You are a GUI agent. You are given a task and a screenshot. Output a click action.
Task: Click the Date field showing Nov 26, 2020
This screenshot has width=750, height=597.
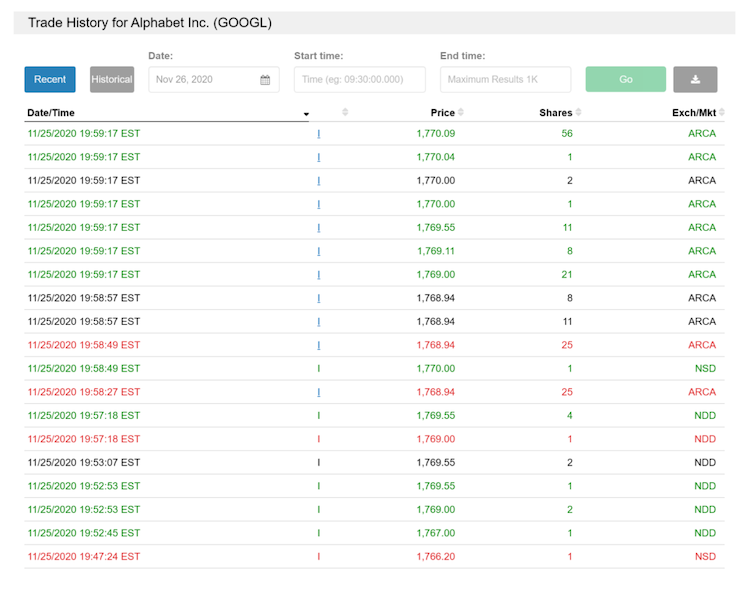point(204,80)
